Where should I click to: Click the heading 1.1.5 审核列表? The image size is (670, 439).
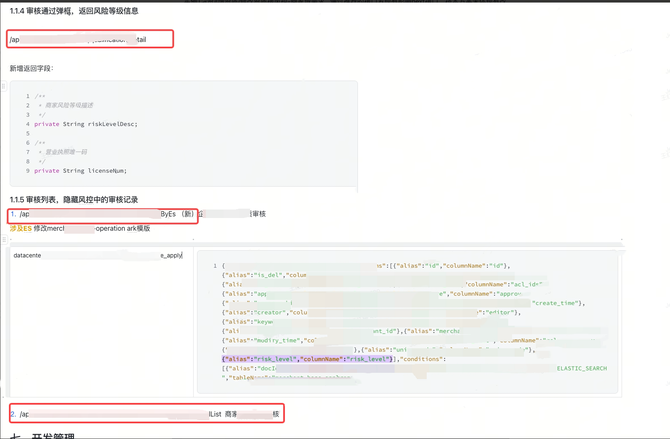tap(74, 200)
